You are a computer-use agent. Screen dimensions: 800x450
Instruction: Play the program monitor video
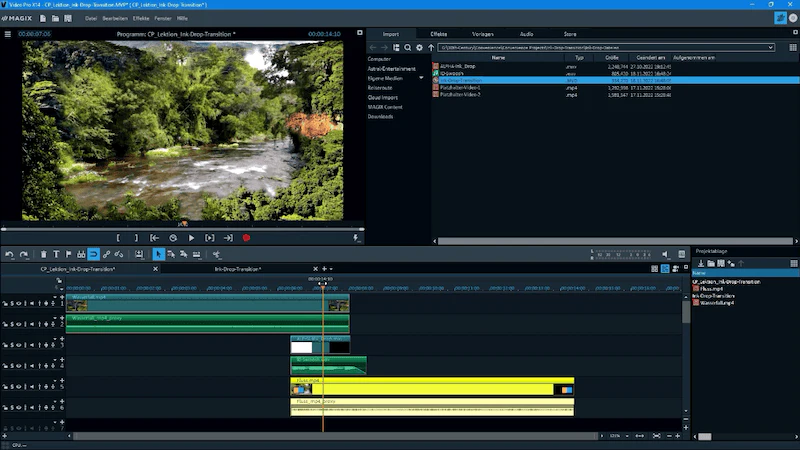tap(191, 238)
